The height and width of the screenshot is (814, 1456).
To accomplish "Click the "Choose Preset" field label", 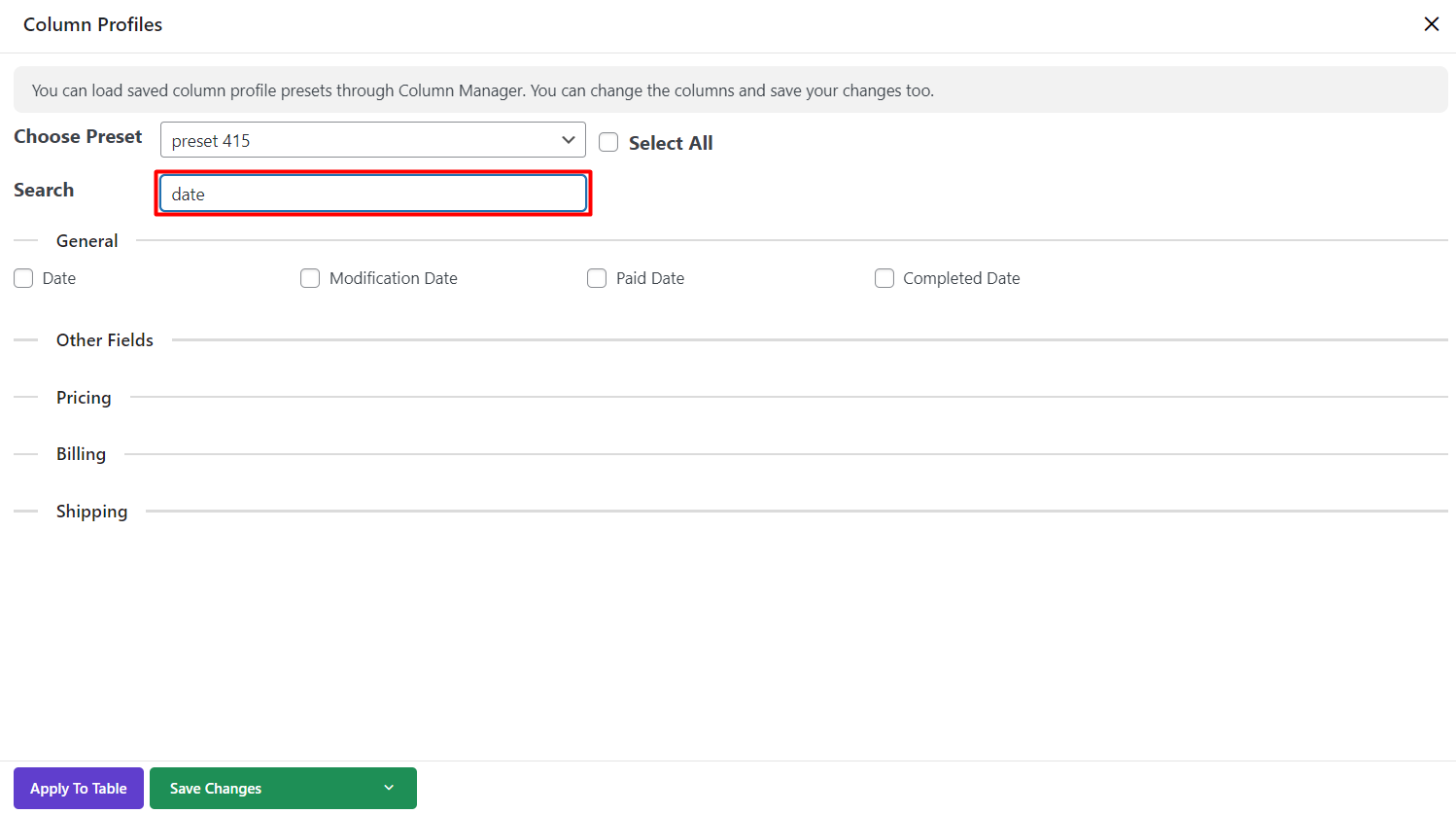I will (78, 137).
